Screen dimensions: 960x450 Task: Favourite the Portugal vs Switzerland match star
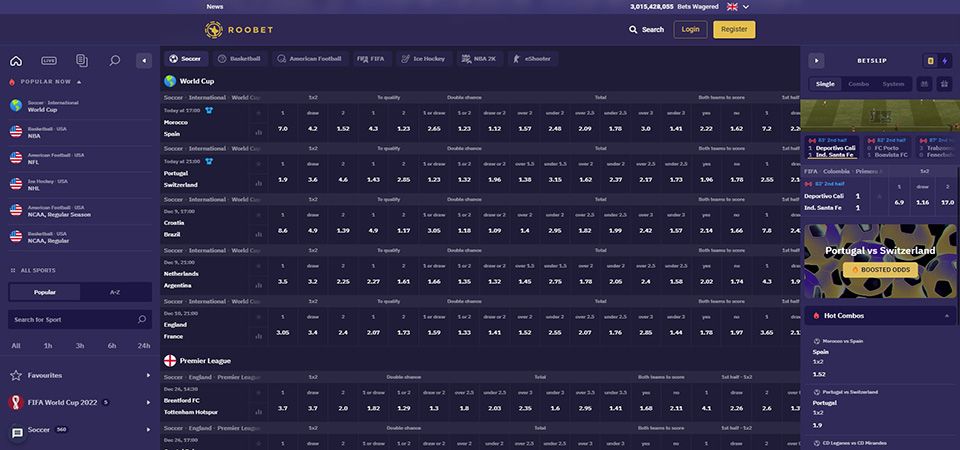coord(258,163)
